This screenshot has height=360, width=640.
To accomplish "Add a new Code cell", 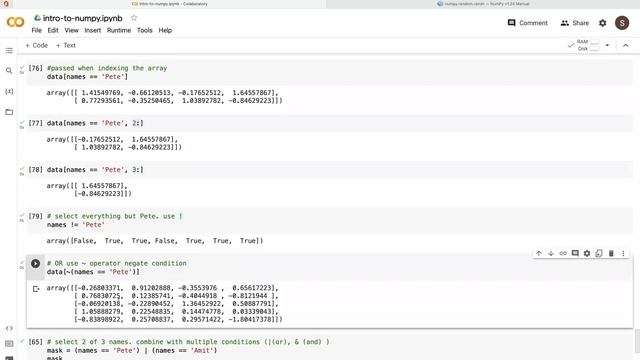I will click(x=36, y=45).
